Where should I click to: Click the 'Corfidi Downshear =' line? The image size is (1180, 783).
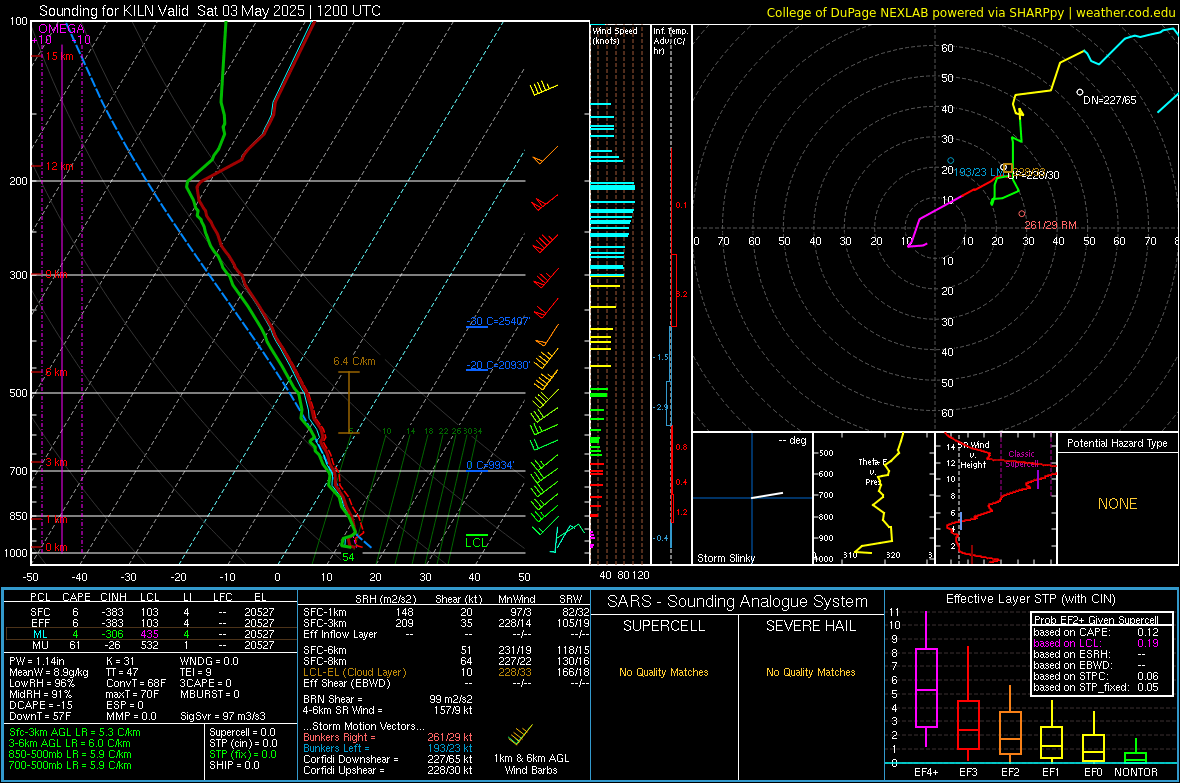pos(388,759)
